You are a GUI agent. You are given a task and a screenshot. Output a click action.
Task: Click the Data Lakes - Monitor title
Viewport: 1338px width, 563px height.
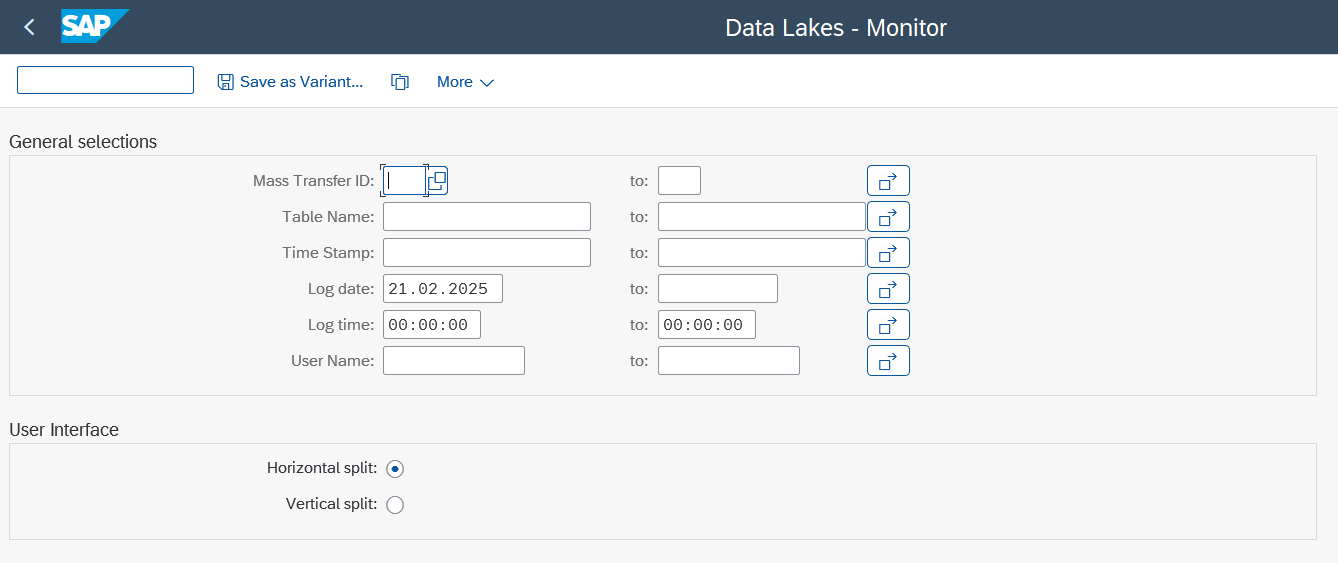[x=836, y=27]
